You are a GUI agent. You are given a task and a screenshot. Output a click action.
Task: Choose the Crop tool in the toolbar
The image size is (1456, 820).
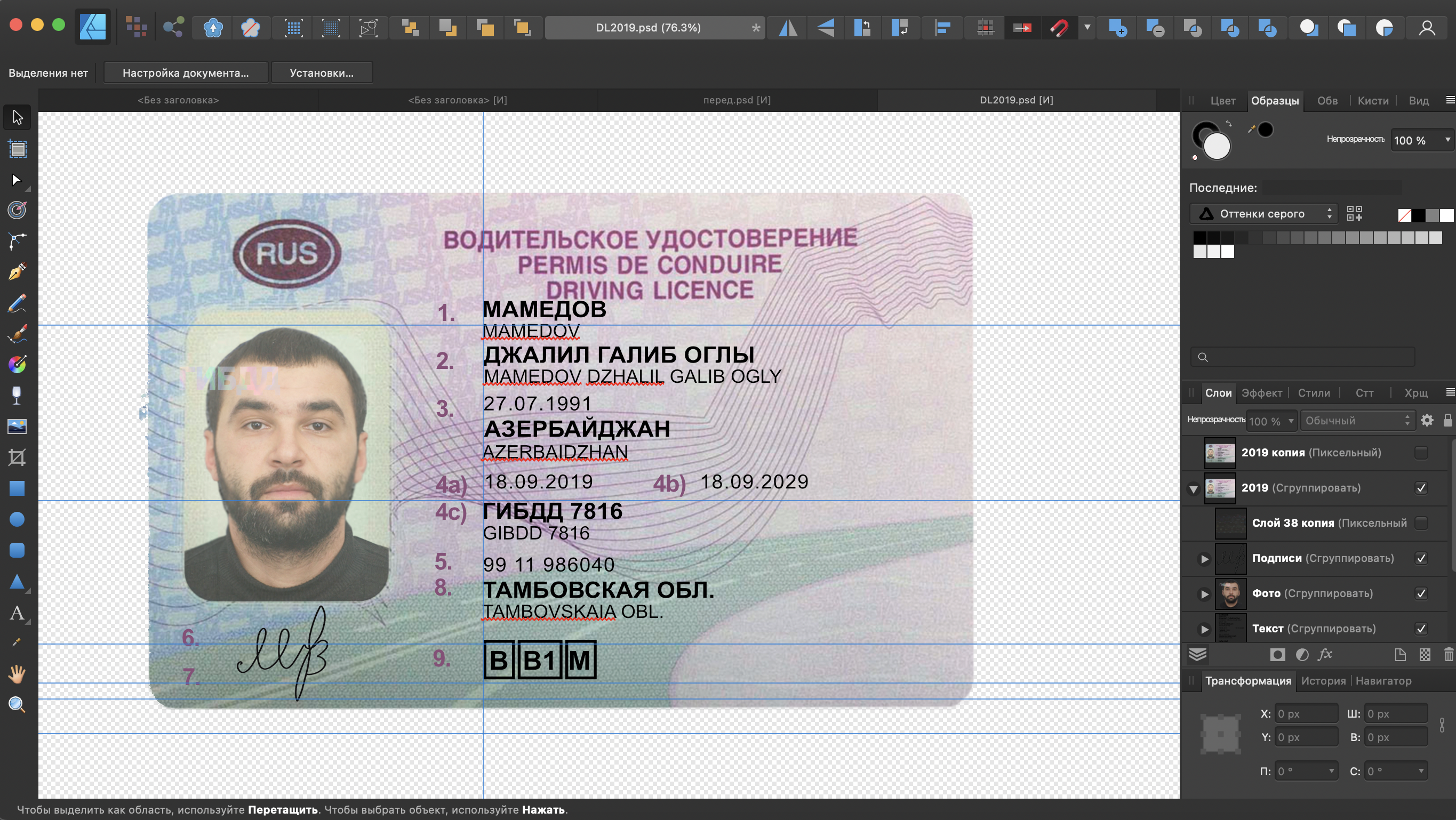coord(17,457)
